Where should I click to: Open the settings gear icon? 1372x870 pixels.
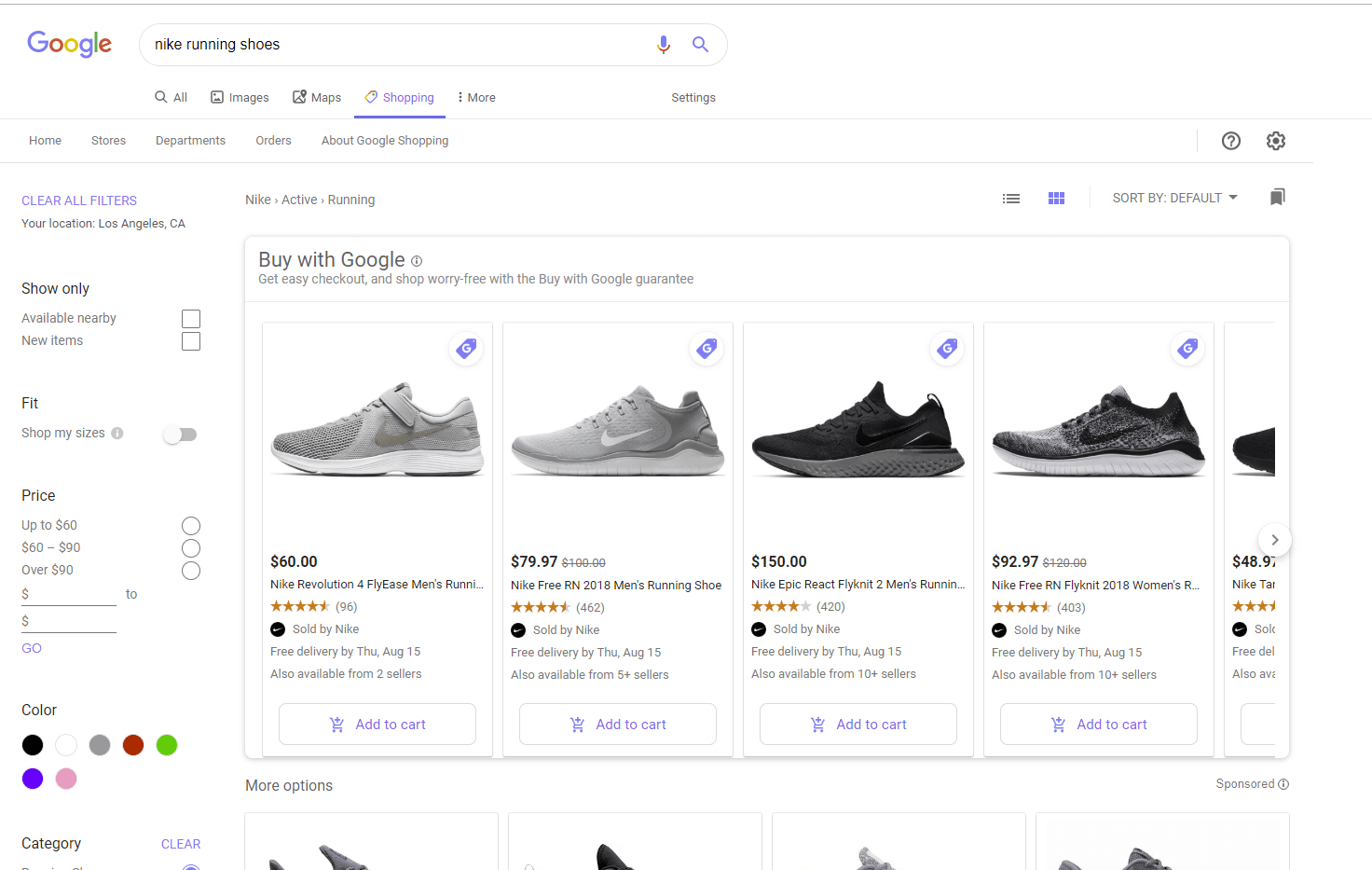click(1276, 141)
